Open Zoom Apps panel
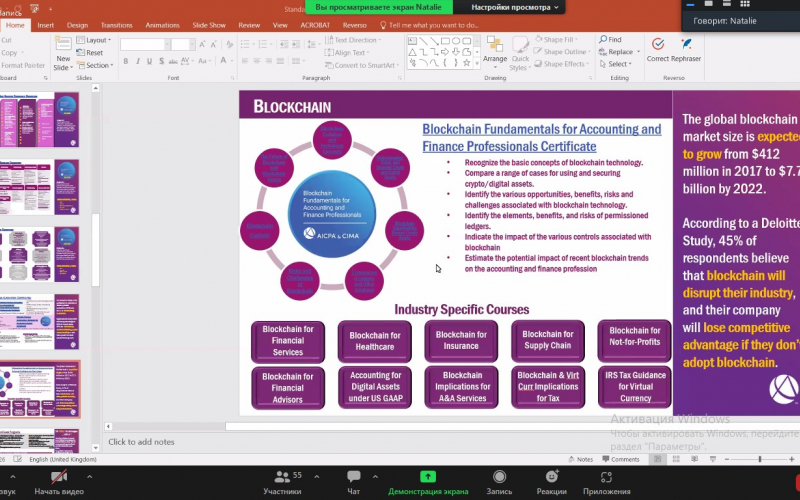Viewport: 800px width, 500px height. coord(607,483)
